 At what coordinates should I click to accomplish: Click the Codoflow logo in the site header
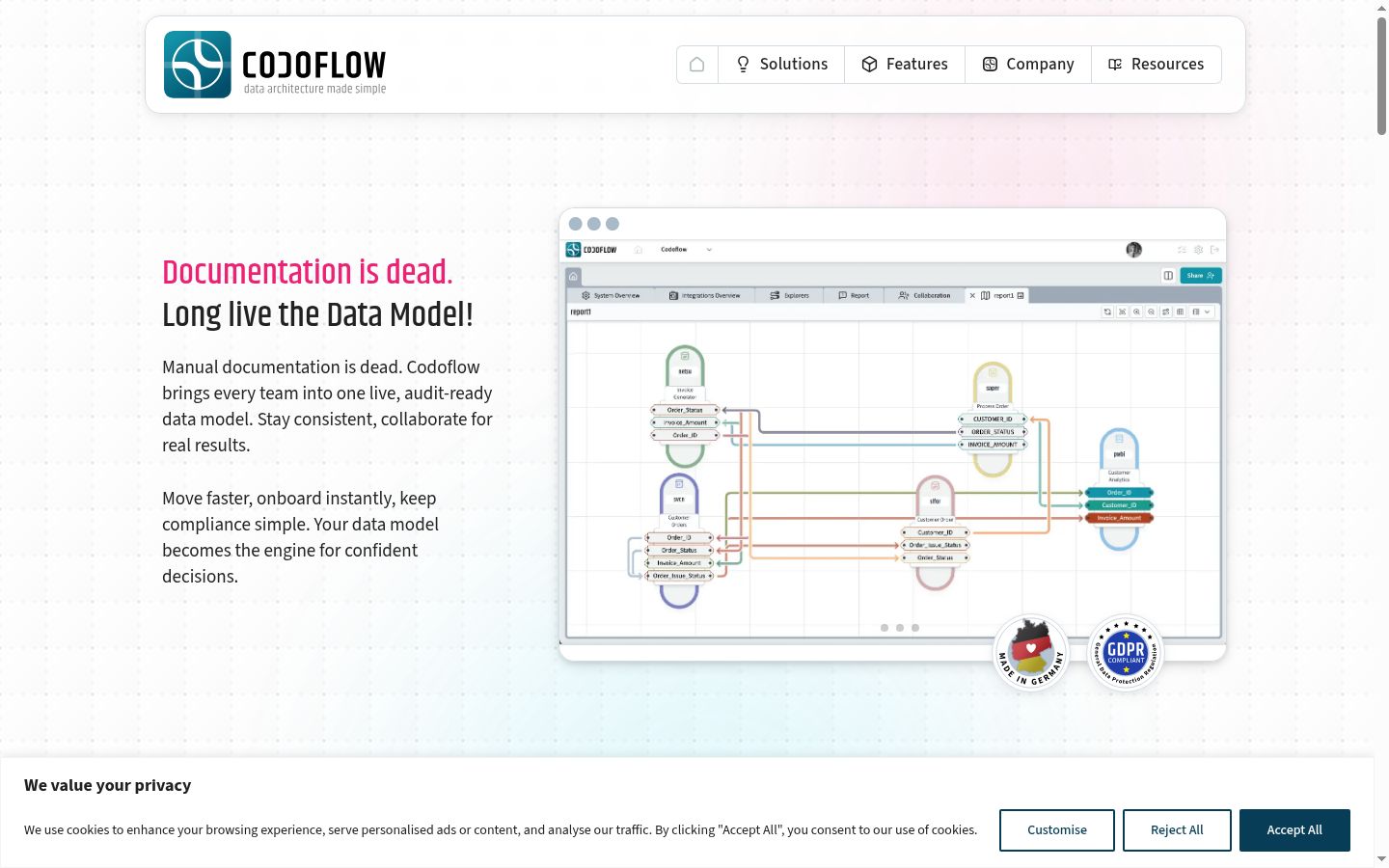pos(275,65)
